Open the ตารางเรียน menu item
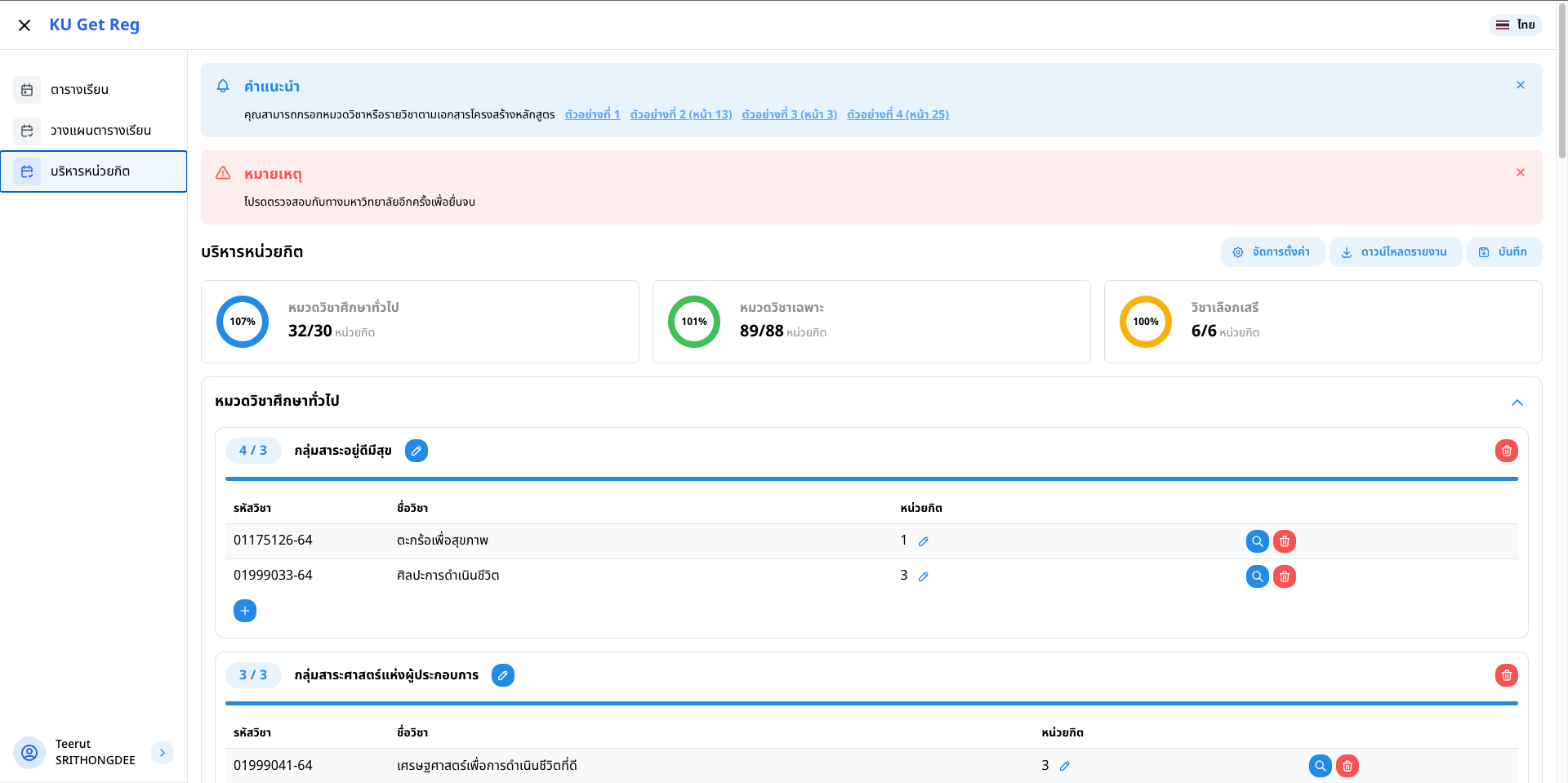 tap(79, 90)
